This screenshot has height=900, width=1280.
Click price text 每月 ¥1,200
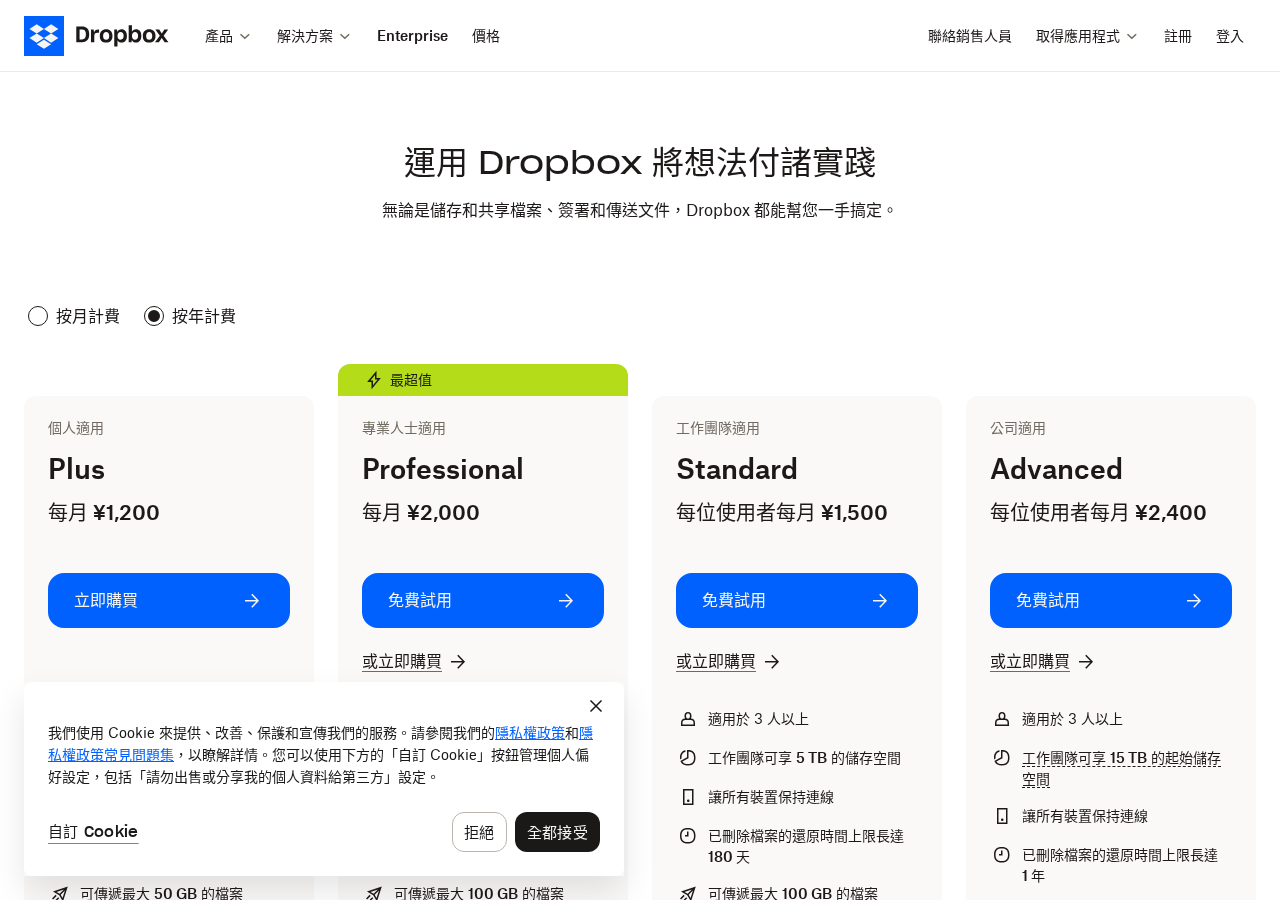coord(104,513)
